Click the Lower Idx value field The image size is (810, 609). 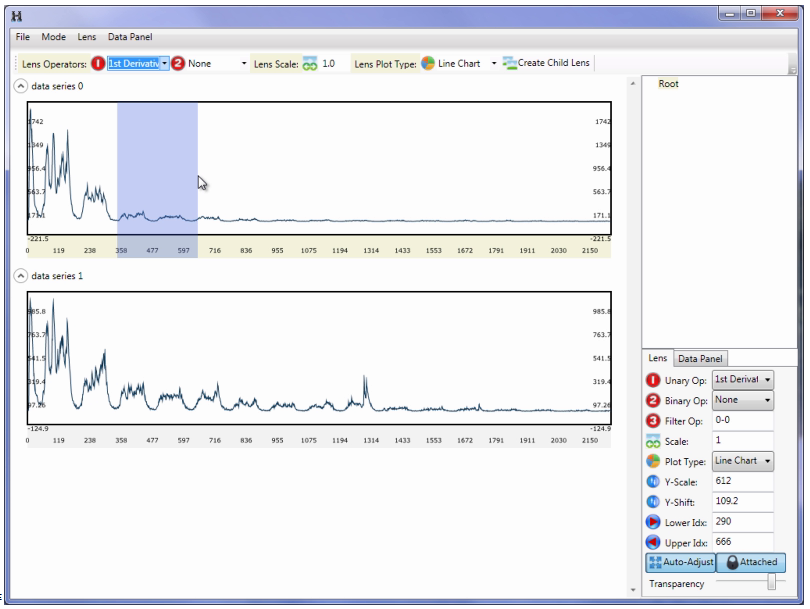pyautogui.click(x=742, y=522)
